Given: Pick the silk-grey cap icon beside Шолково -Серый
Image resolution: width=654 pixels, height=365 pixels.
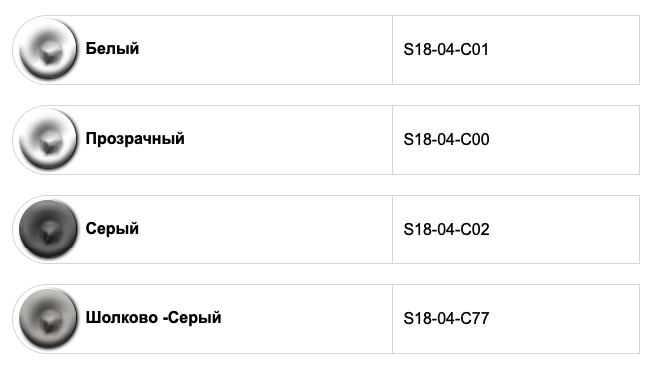Looking at the screenshot, I should point(48,319).
